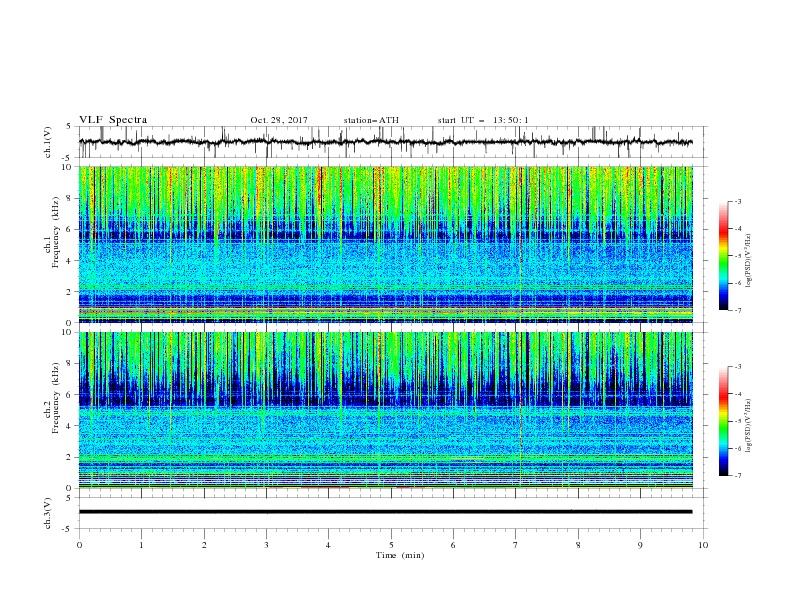Click time-axis tick label "1"
This screenshot has width=792, height=612.
click(x=142, y=545)
